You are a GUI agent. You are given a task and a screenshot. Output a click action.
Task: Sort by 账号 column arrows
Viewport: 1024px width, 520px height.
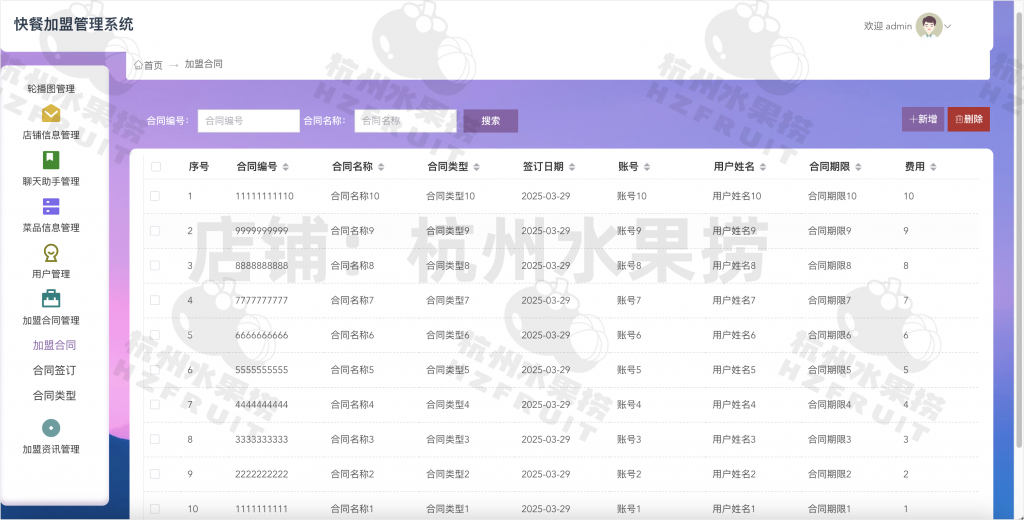point(647,167)
